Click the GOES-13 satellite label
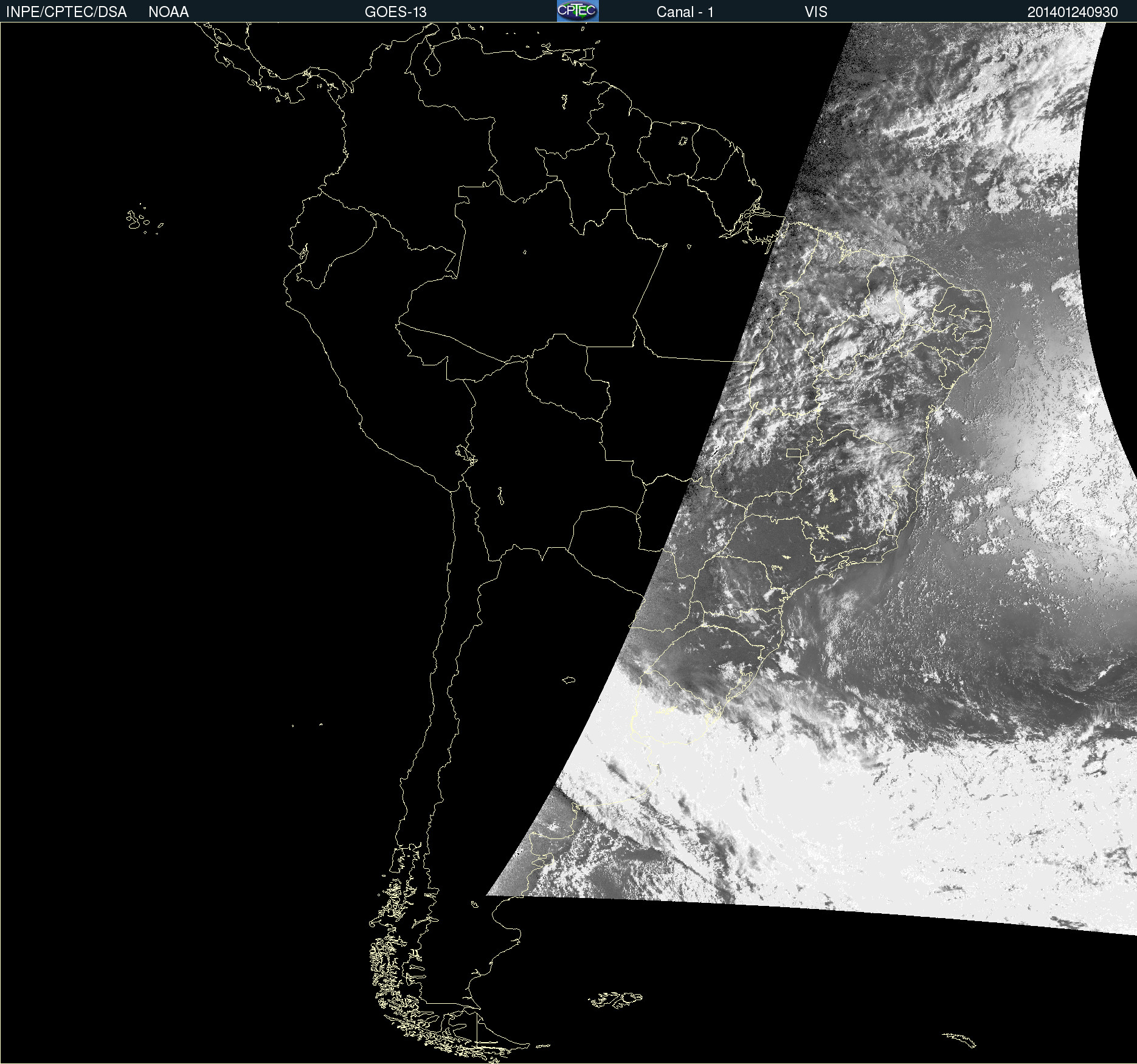The width and height of the screenshot is (1137, 1064). coord(396,12)
